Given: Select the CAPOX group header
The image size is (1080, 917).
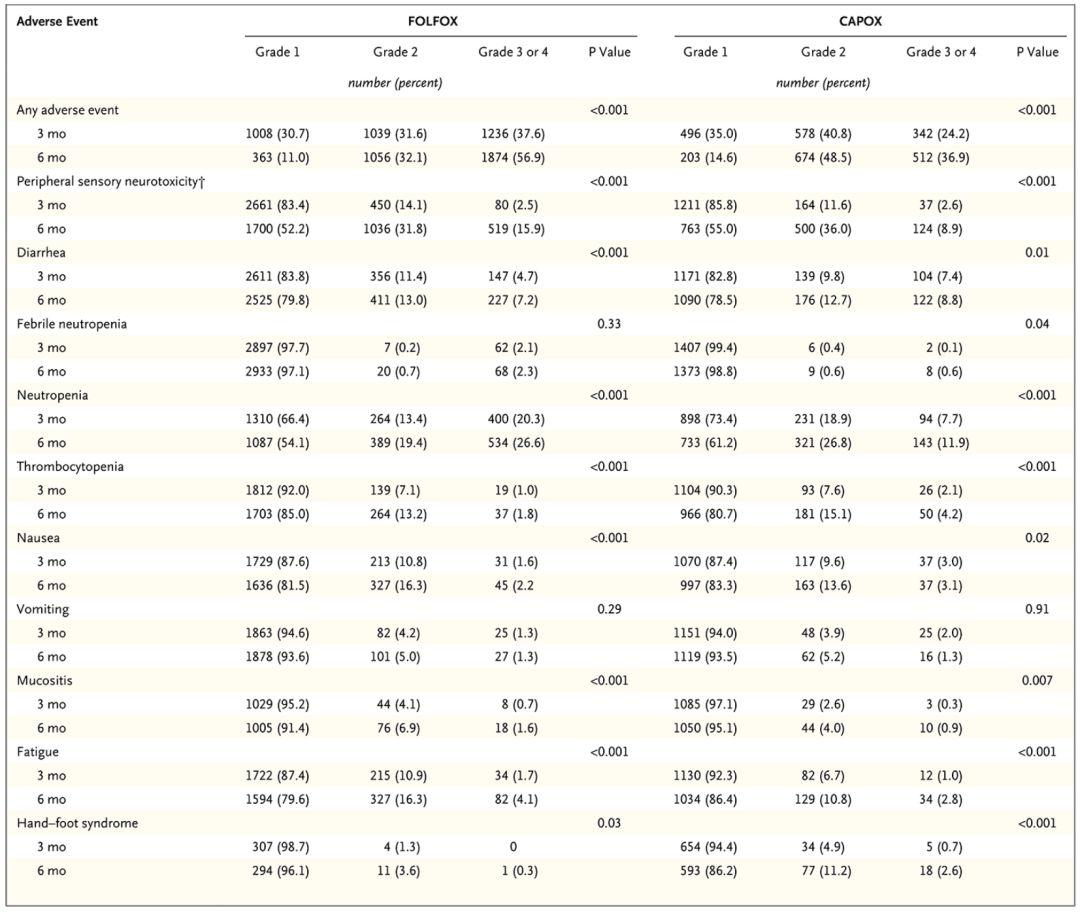Looking at the screenshot, I should (860, 21).
